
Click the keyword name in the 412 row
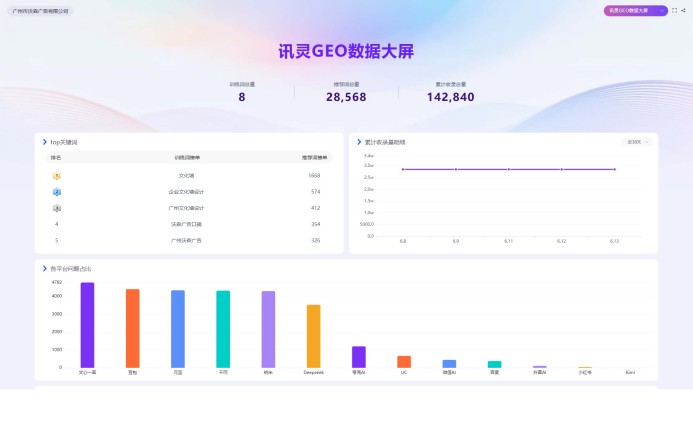186,208
